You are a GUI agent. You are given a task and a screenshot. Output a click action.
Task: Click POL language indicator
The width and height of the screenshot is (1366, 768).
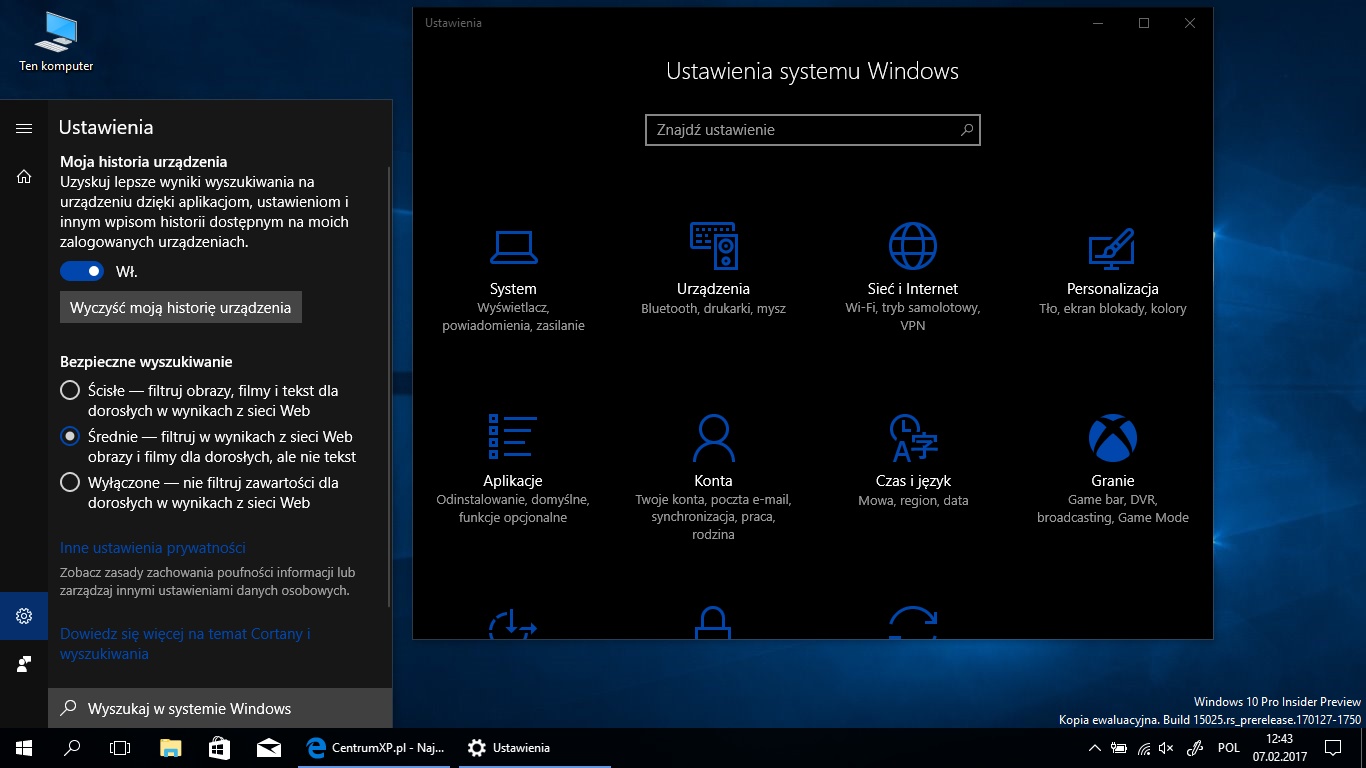[1229, 748]
